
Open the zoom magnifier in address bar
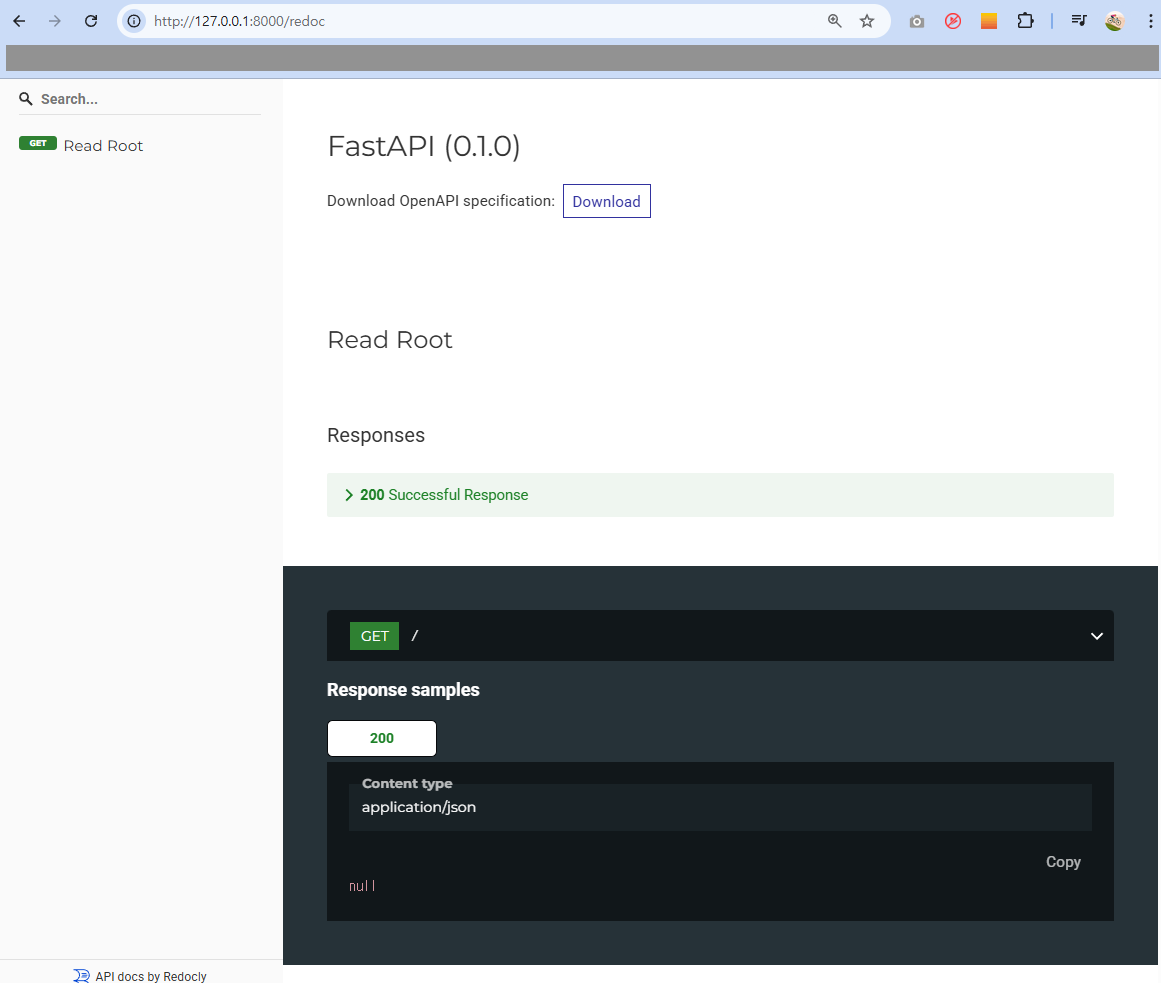pyautogui.click(x=834, y=21)
